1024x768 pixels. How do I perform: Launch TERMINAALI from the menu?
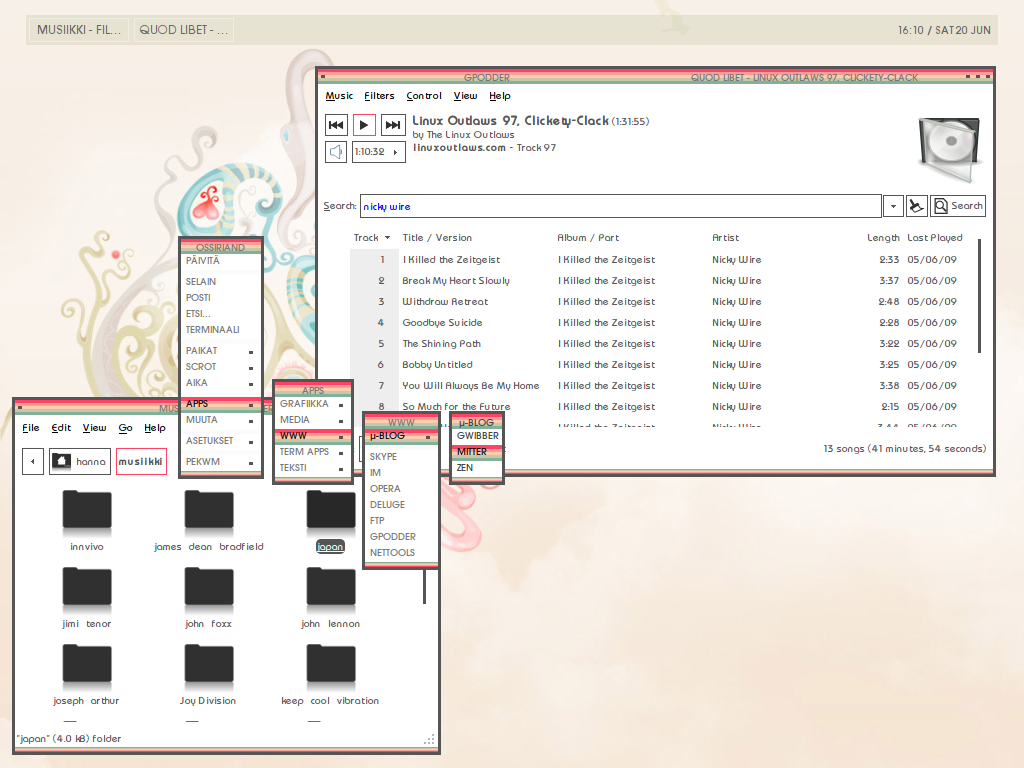(221, 330)
